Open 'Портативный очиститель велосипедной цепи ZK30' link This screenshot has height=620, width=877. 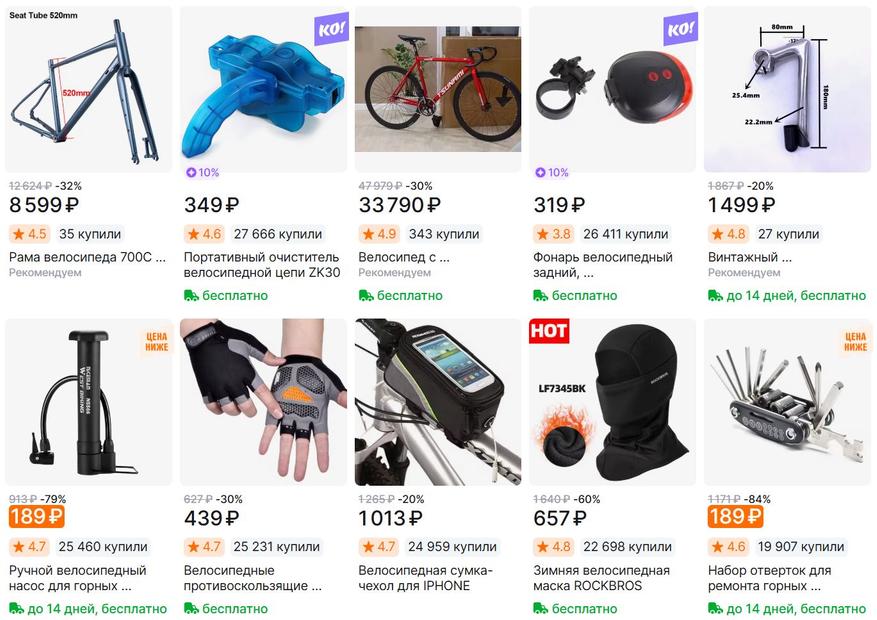[262, 265]
